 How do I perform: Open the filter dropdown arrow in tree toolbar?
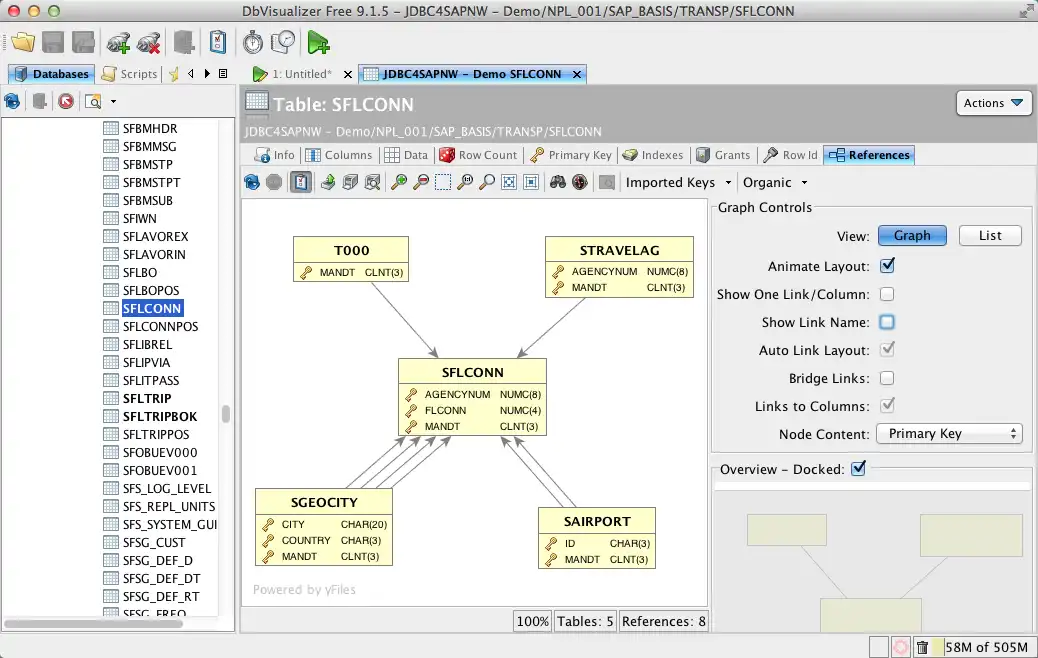coord(113,101)
